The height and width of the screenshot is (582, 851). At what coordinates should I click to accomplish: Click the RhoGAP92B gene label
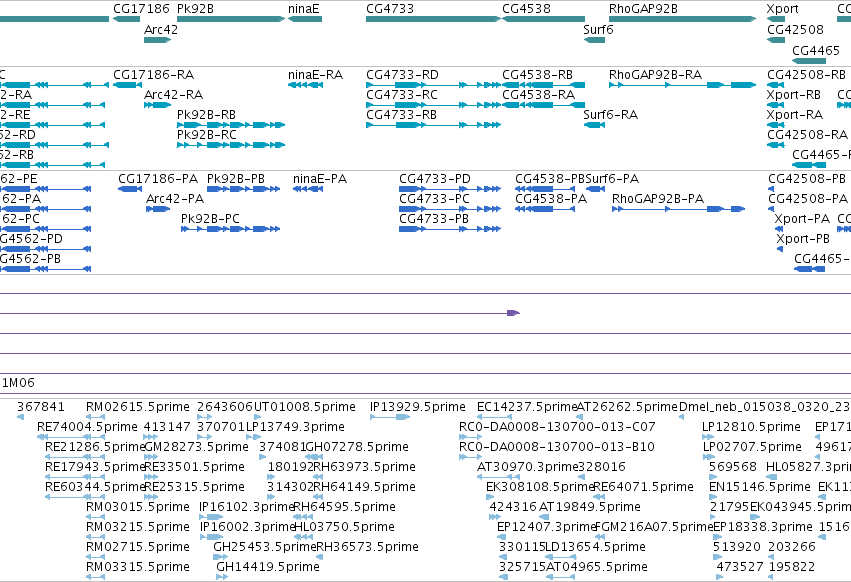(x=643, y=9)
